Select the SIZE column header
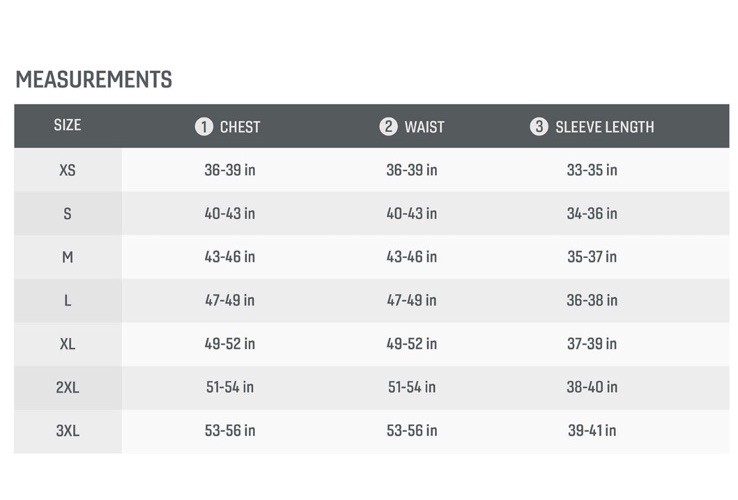Screen dimensions: 738x500 click(67, 125)
